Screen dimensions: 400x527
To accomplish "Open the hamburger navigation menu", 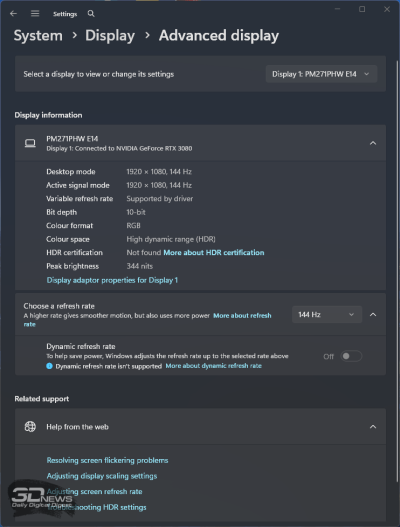I will (x=35, y=13).
